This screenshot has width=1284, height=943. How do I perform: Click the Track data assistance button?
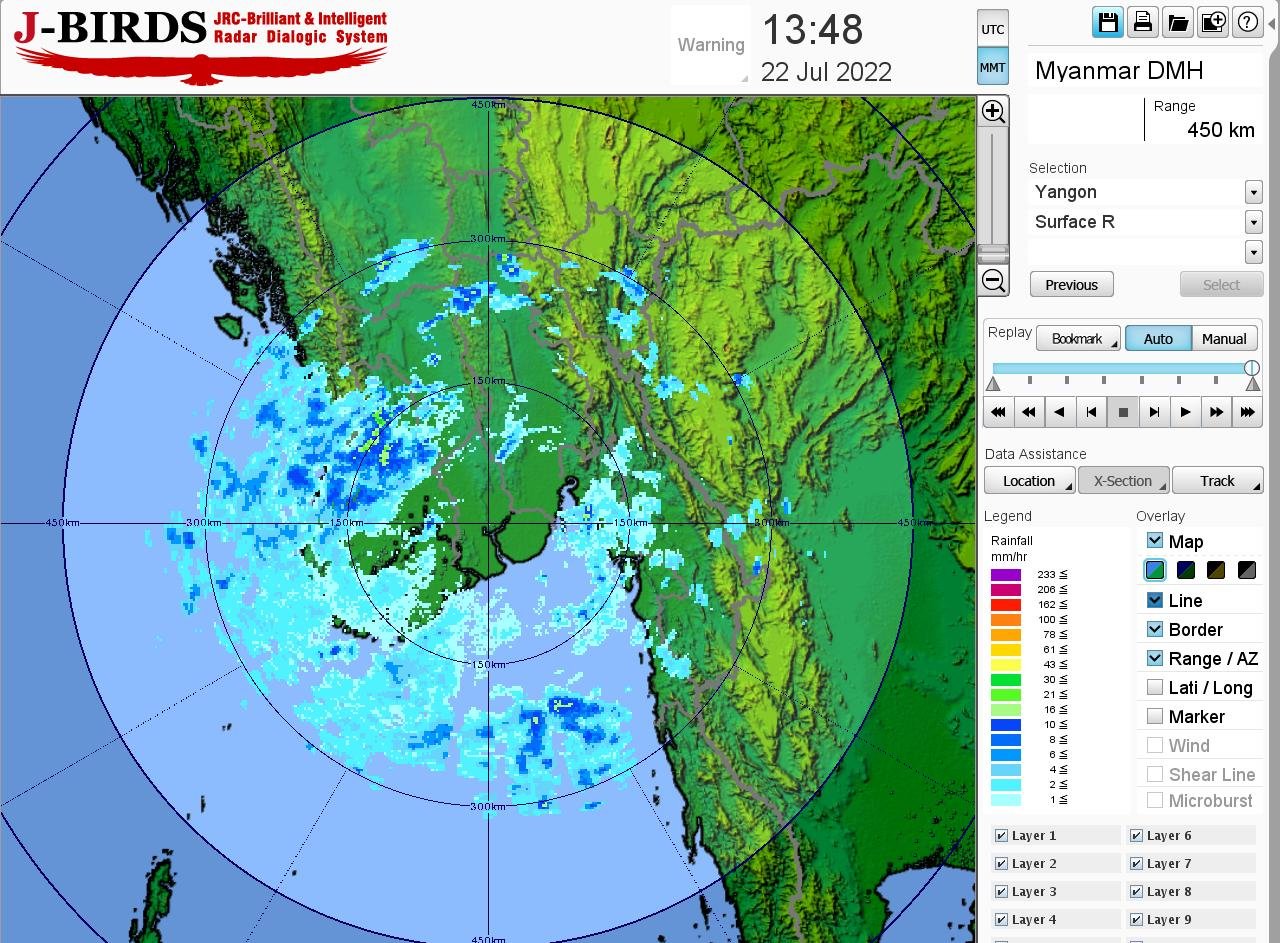[1217, 481]
